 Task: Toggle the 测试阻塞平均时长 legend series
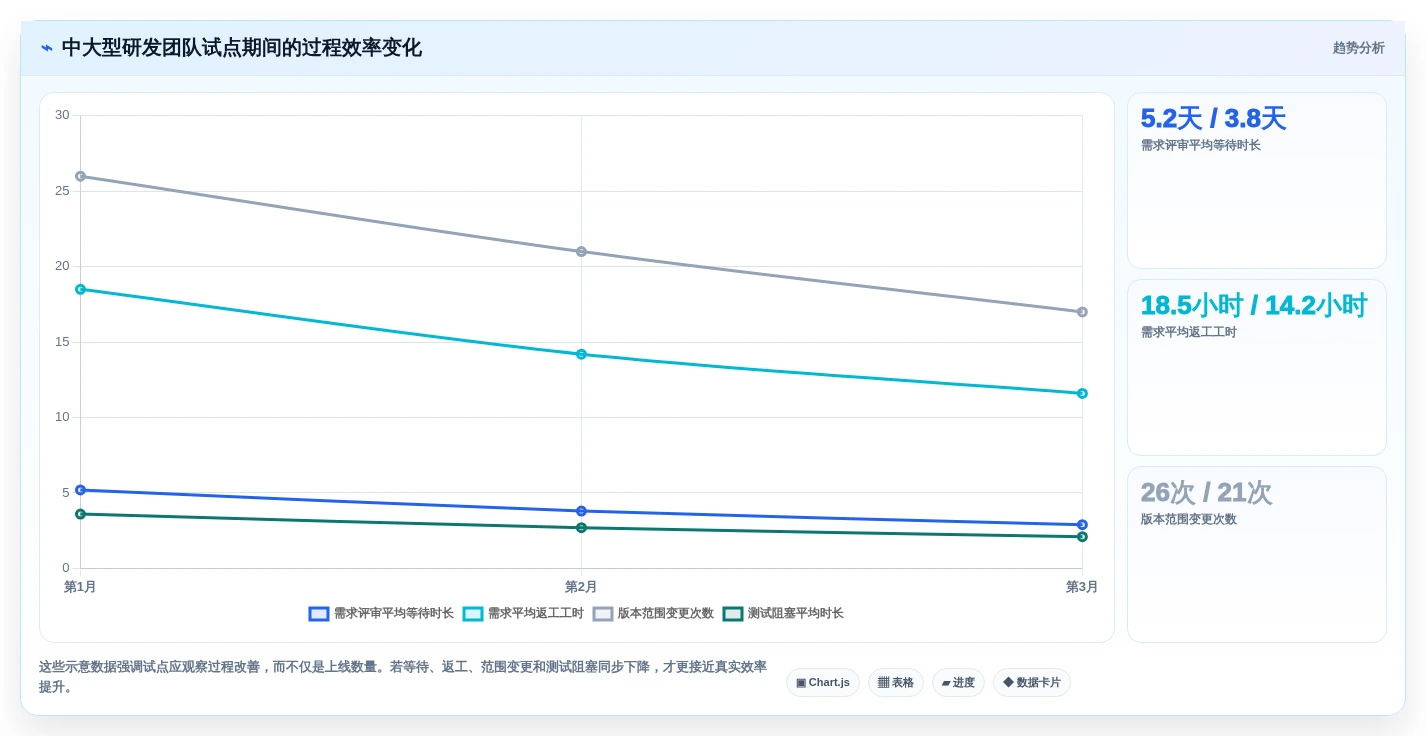783,614
